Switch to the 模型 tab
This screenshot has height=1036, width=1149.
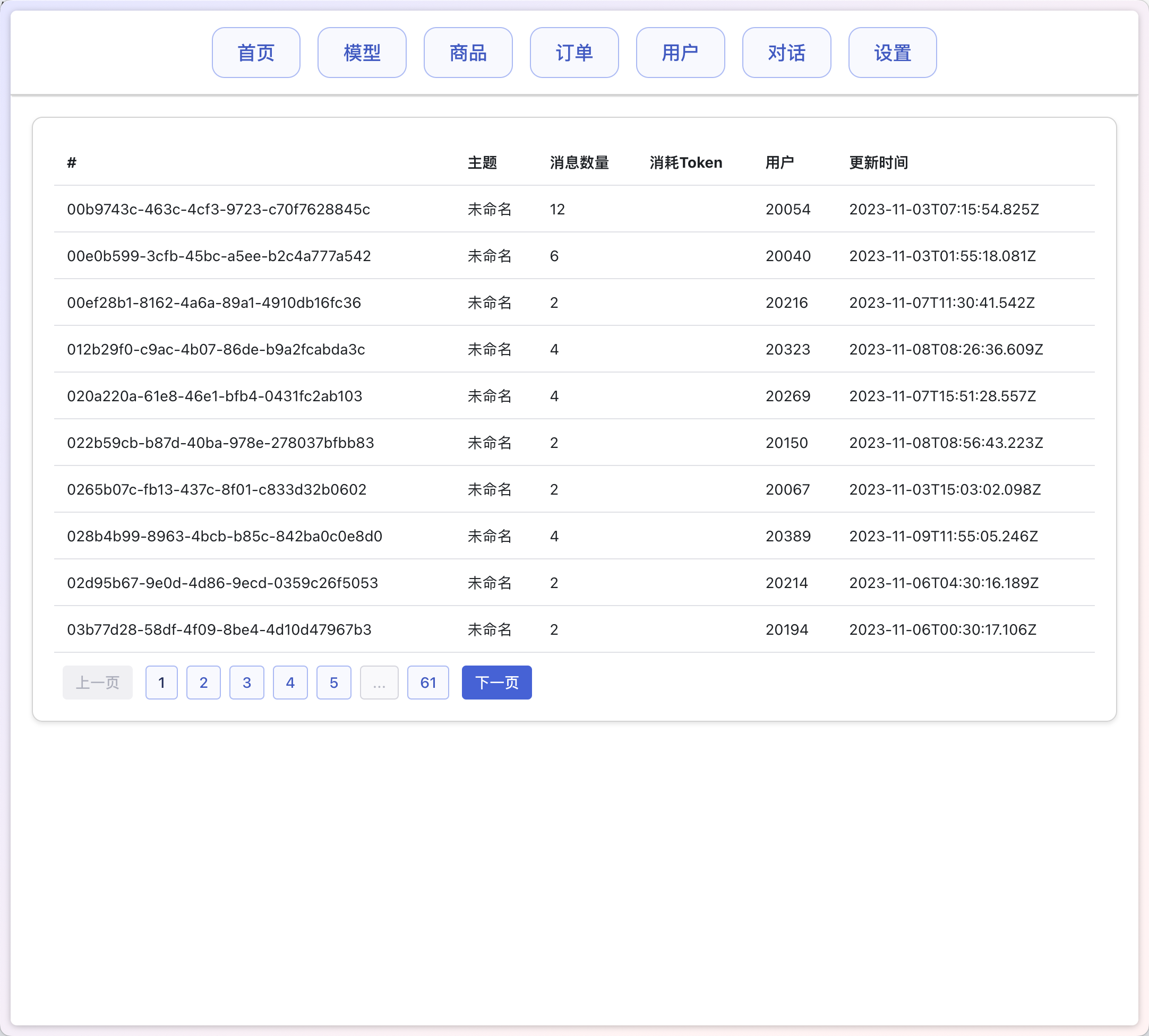pyautogui.click(x=362, y=53)
